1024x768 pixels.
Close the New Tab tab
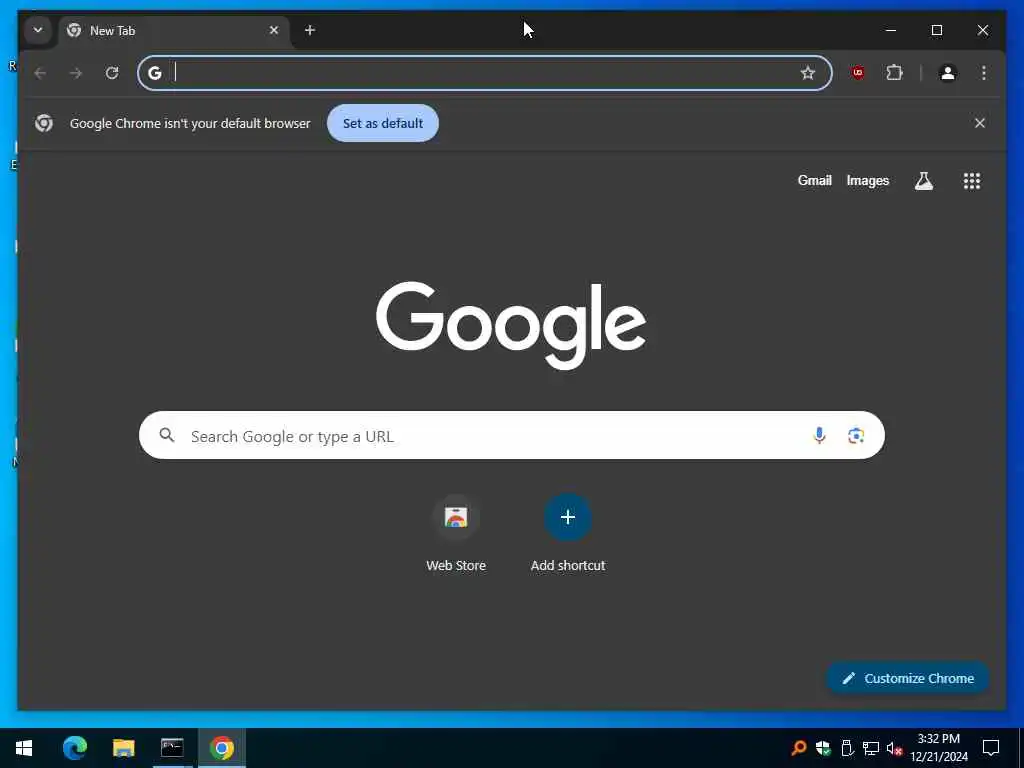tap(274, 30)
